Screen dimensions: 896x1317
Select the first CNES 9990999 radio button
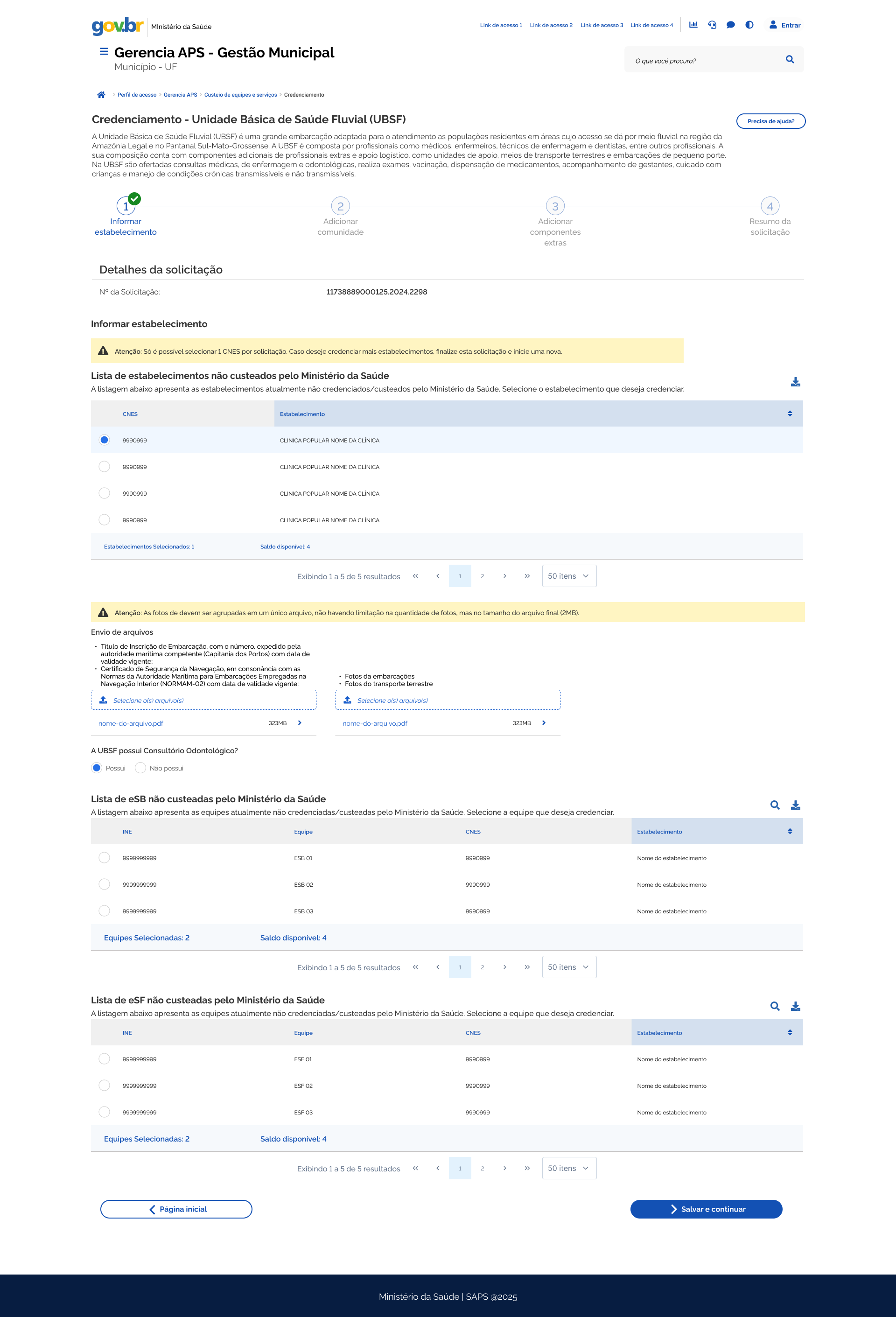coord(104,440)
